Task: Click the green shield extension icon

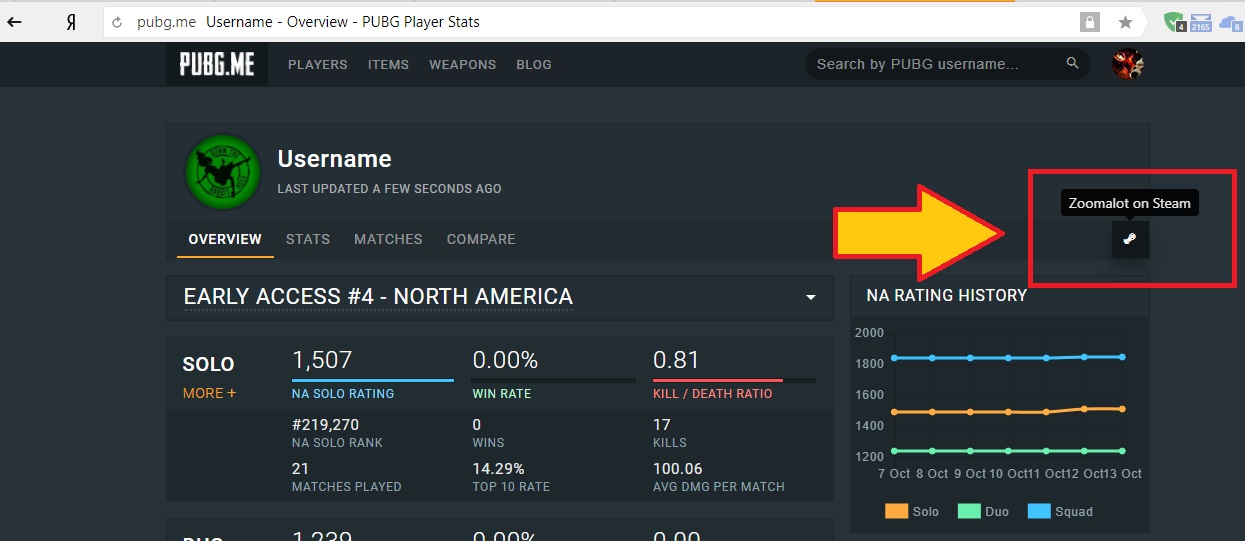Action: point(1175,22)
